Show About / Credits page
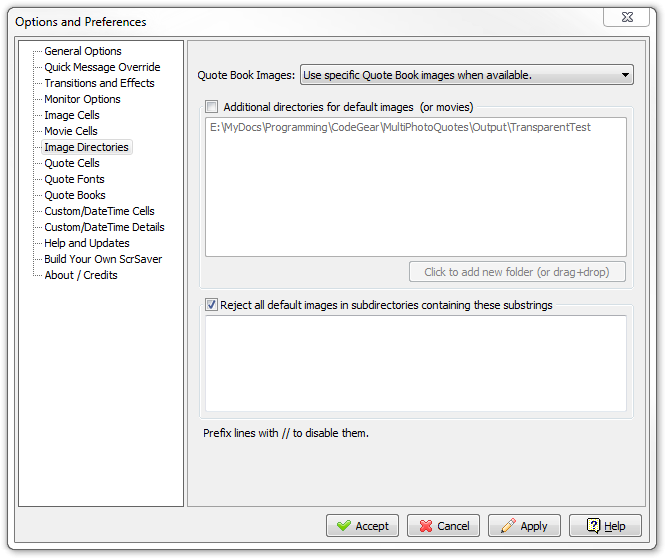This screenshot has width=666, height=559. coord(81,275)
